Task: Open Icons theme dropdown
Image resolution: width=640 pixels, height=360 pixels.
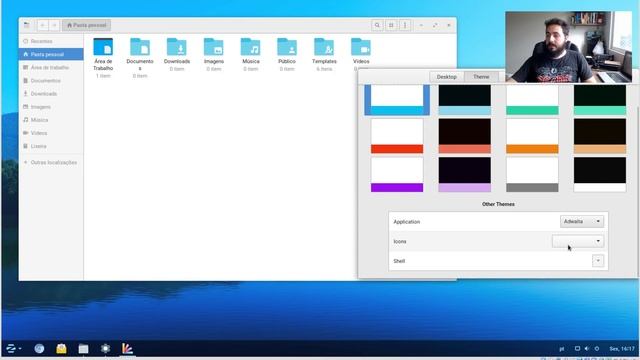Action: coord(578,241)
